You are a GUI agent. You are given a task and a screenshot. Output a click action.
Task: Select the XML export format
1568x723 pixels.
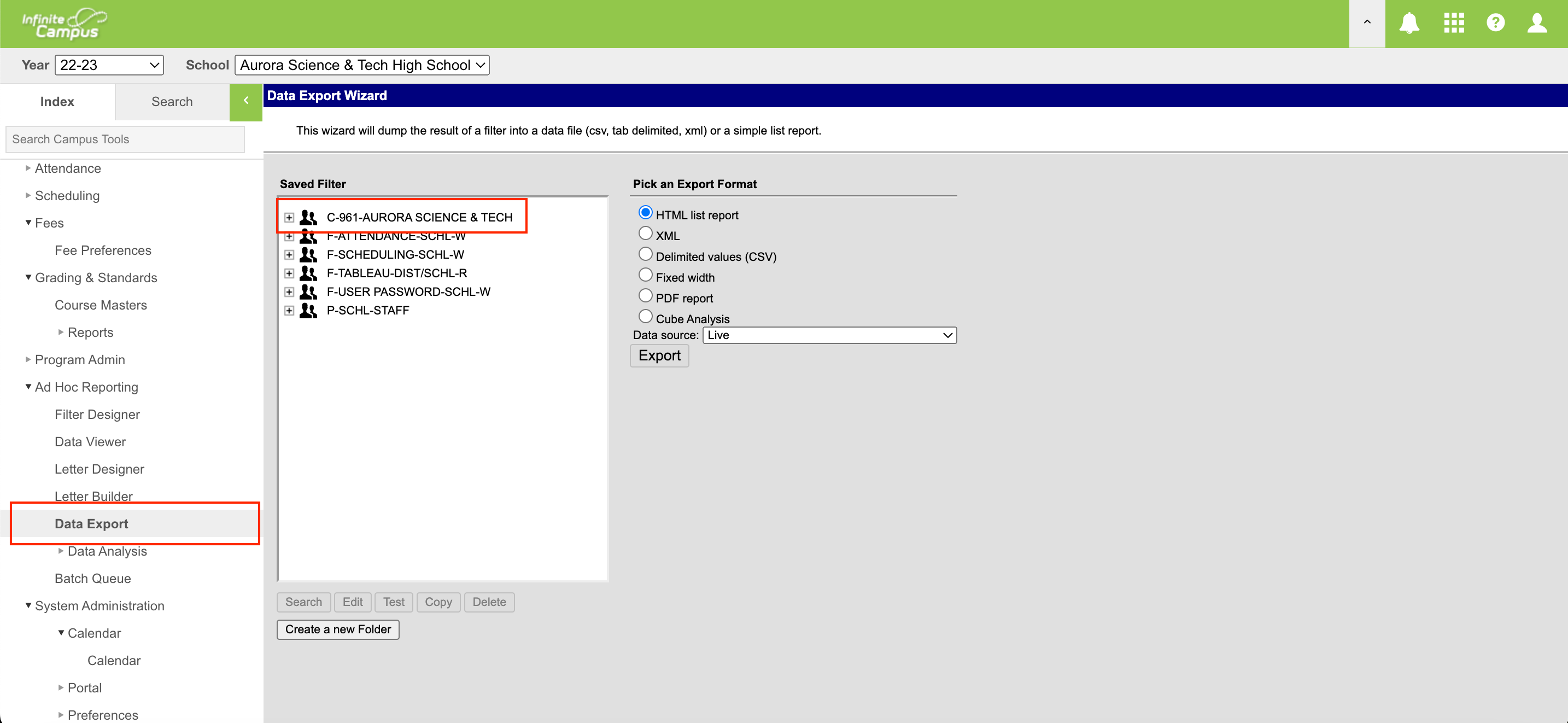[645, 234]
